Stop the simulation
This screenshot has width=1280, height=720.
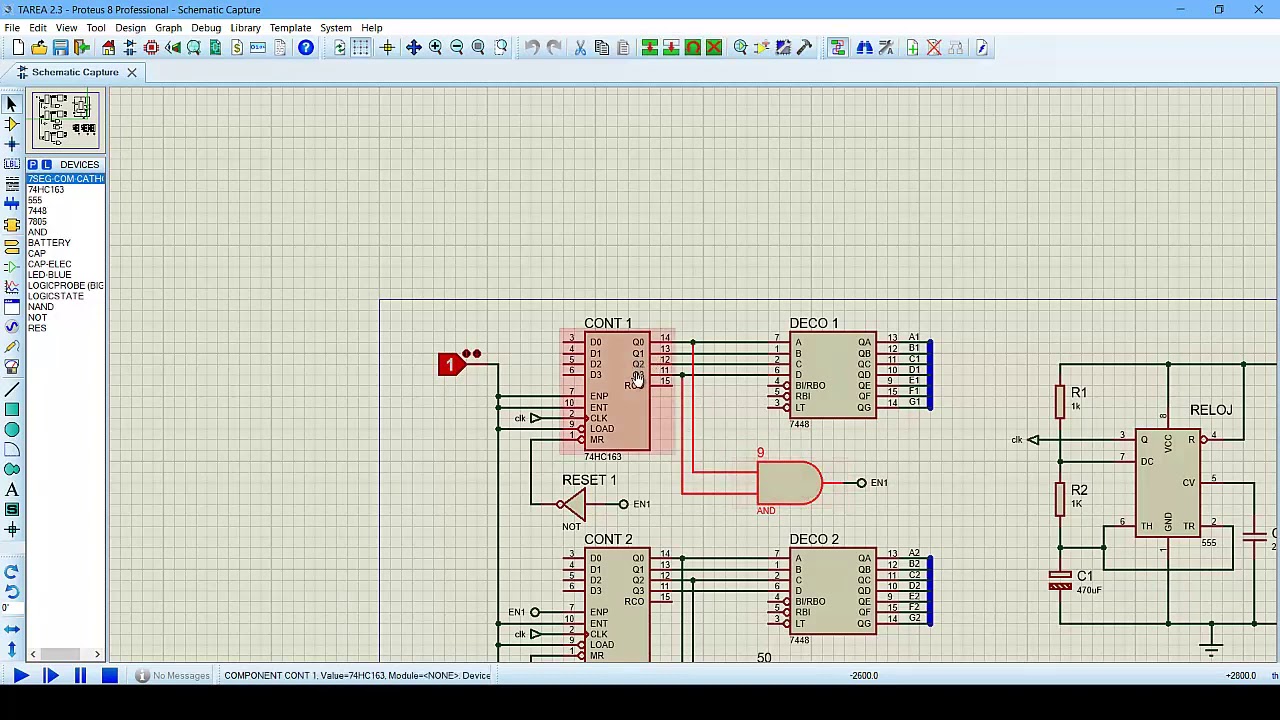110,676
